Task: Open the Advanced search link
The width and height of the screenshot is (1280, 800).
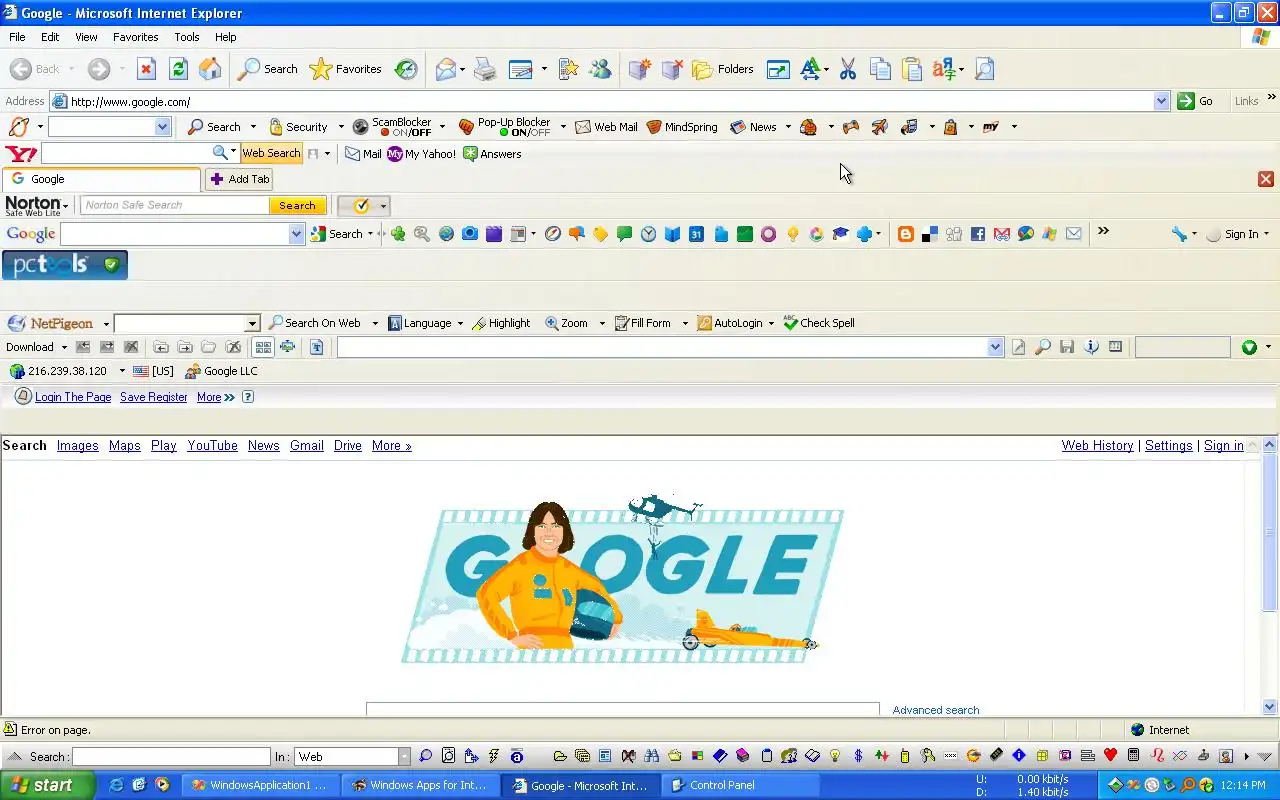Action: (936, 710)
